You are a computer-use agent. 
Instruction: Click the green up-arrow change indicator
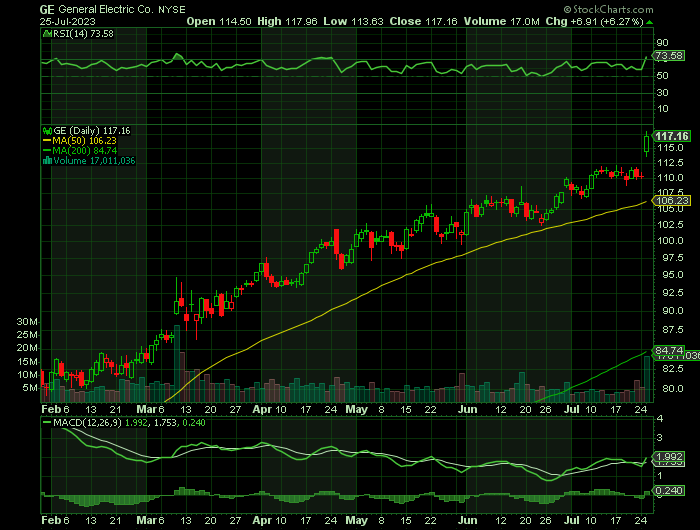650,22
